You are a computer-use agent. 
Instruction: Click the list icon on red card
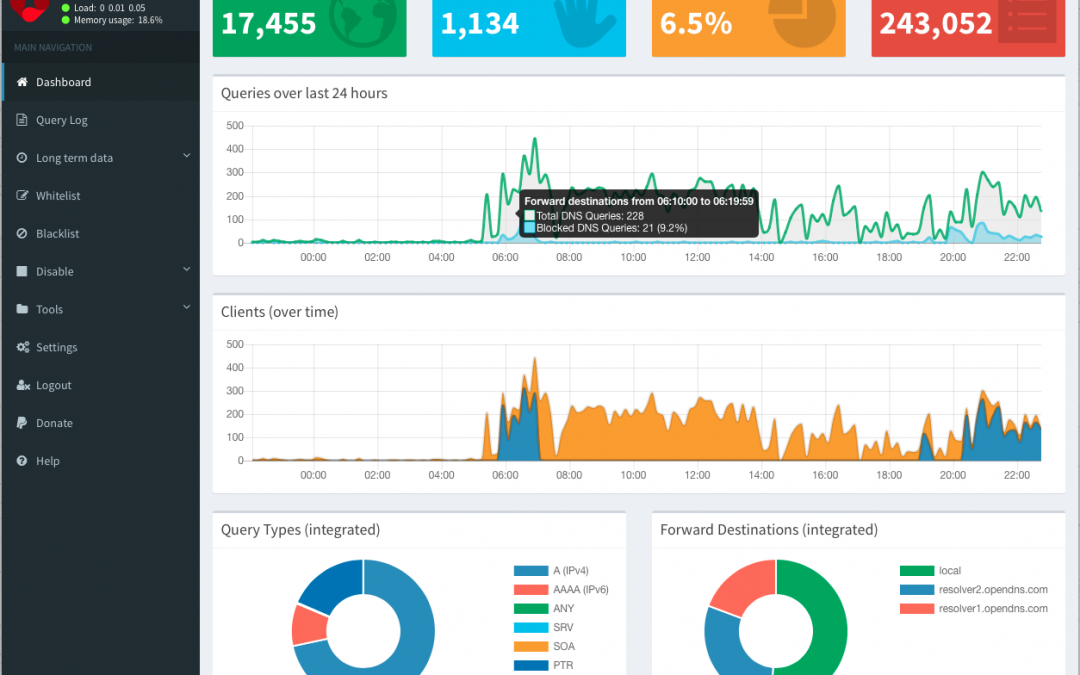pyautogui.click(x=1027, y=21)
